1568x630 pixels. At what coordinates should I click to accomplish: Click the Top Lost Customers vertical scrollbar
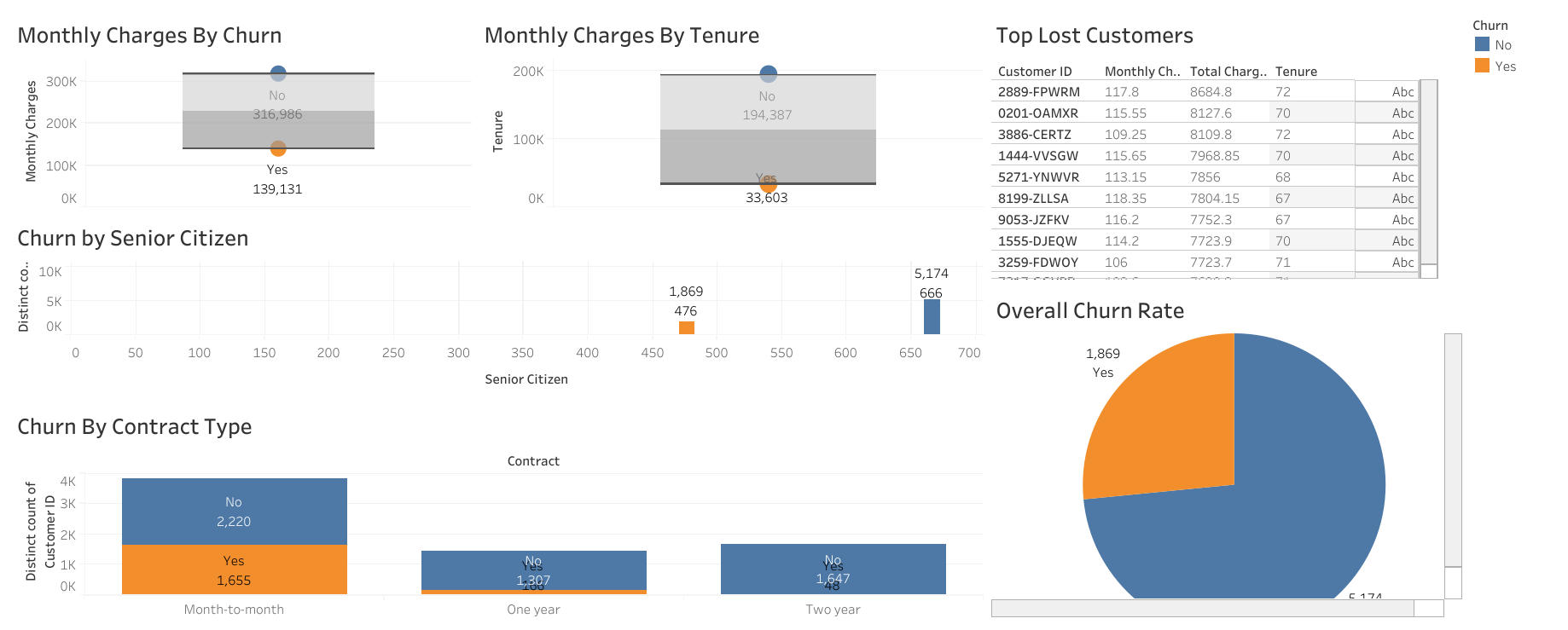(x=1429, y=171)
